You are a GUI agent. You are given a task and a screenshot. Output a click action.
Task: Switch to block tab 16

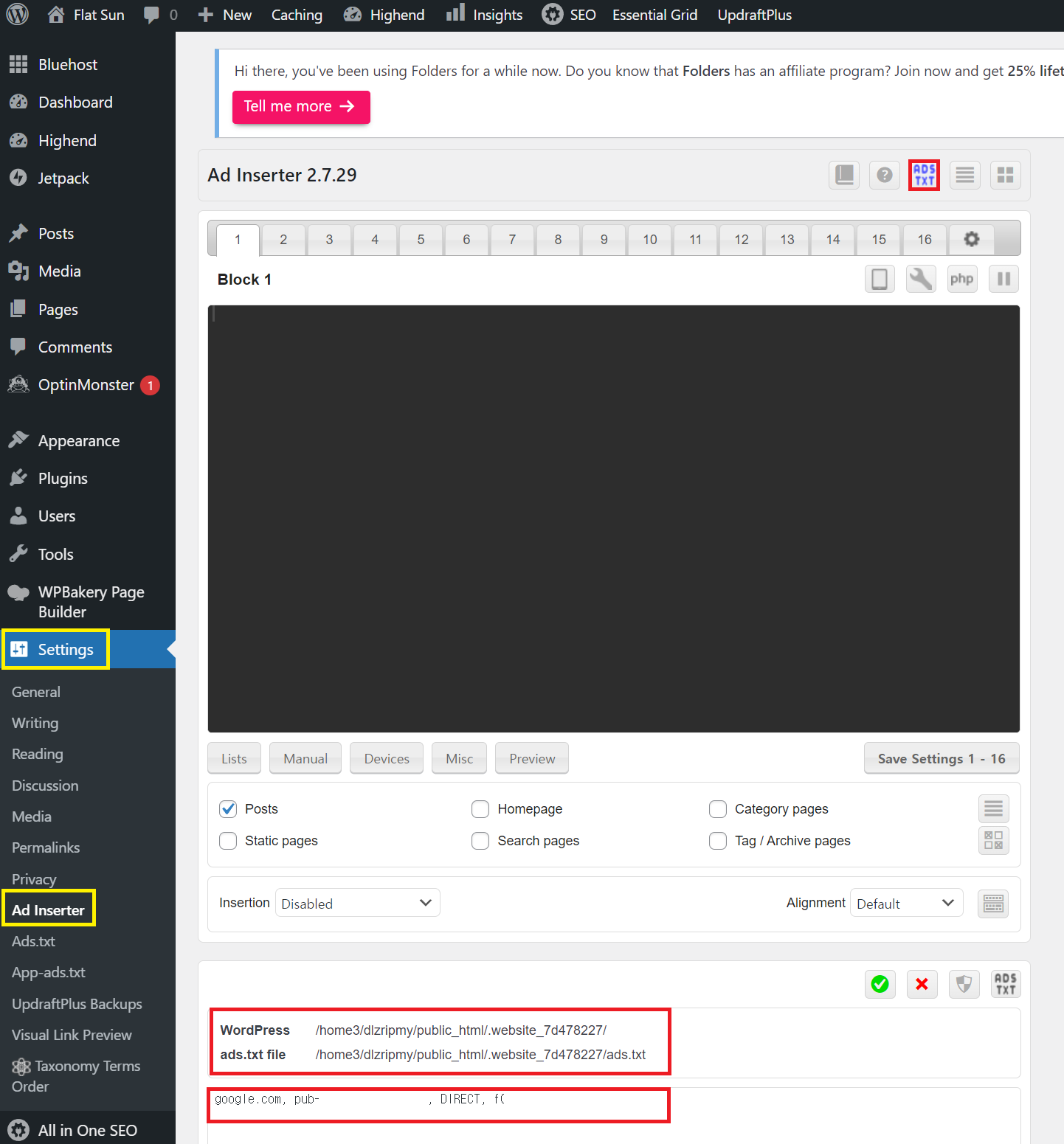point(925,240)
